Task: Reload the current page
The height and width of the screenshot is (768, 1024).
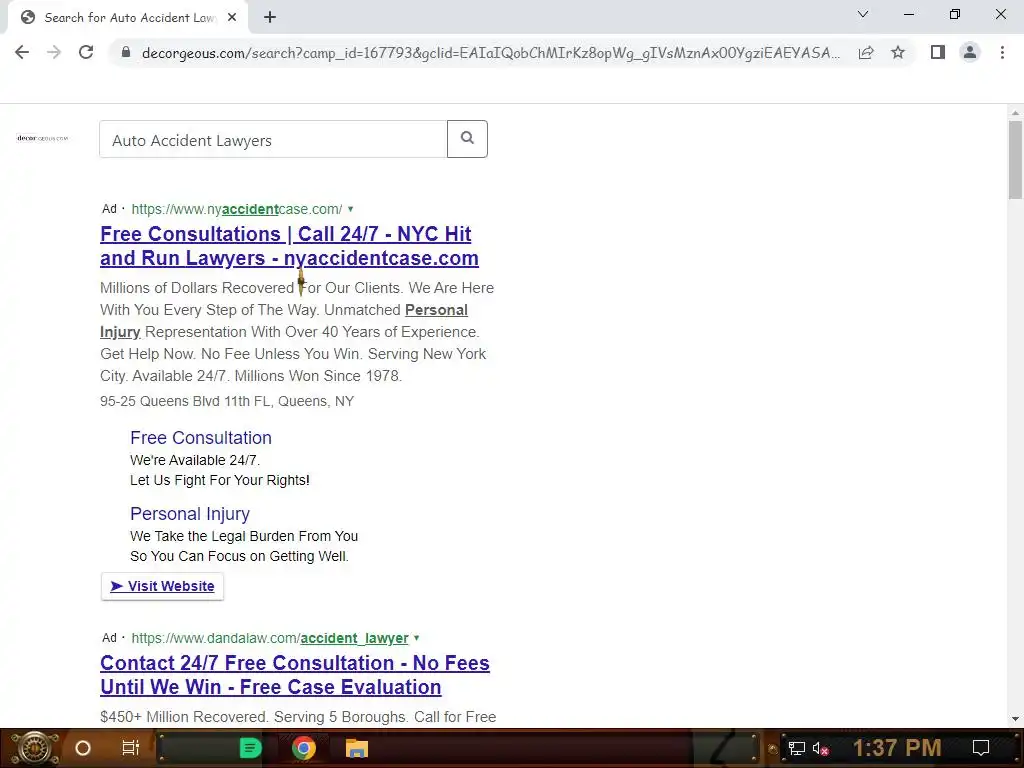Action: point(86,52)
